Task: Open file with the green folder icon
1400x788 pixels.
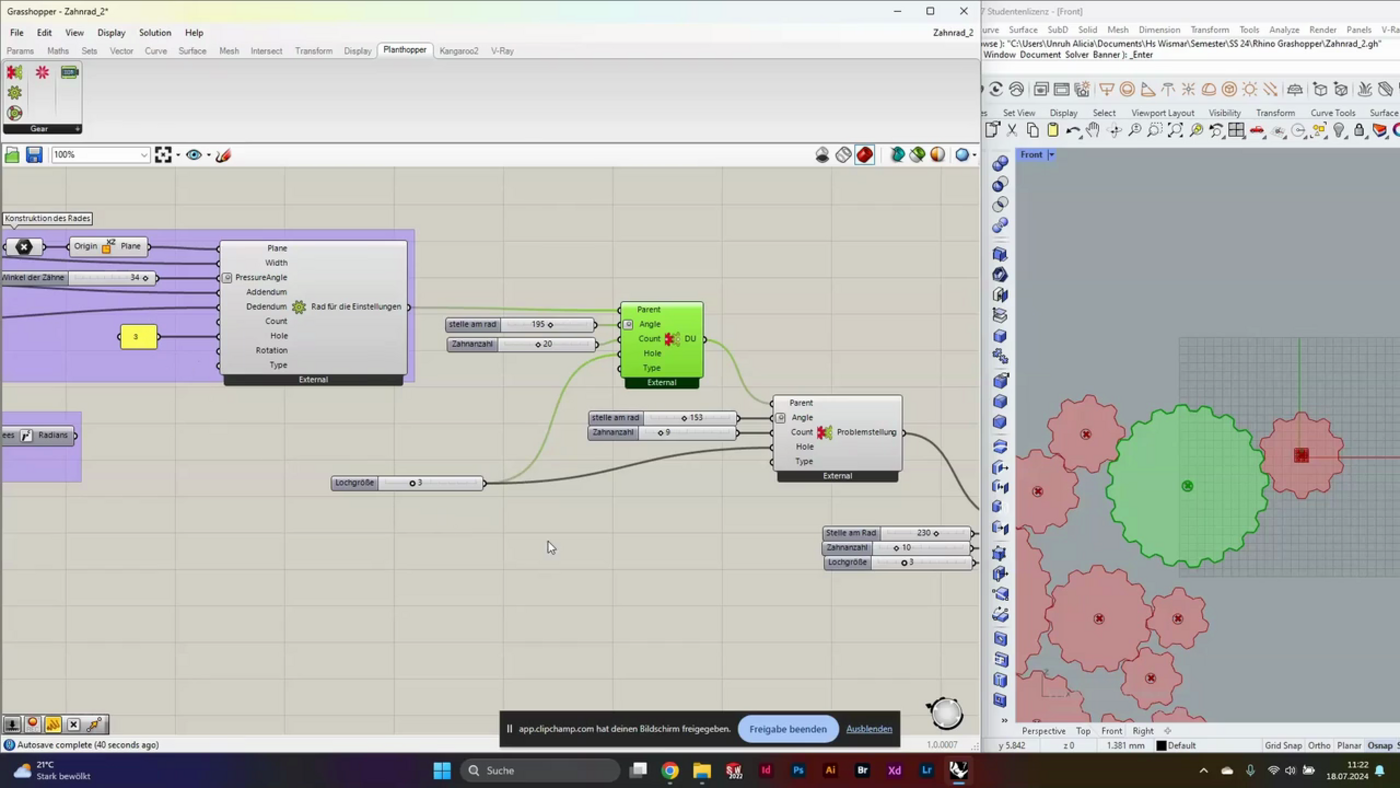Action: [12, 155]
